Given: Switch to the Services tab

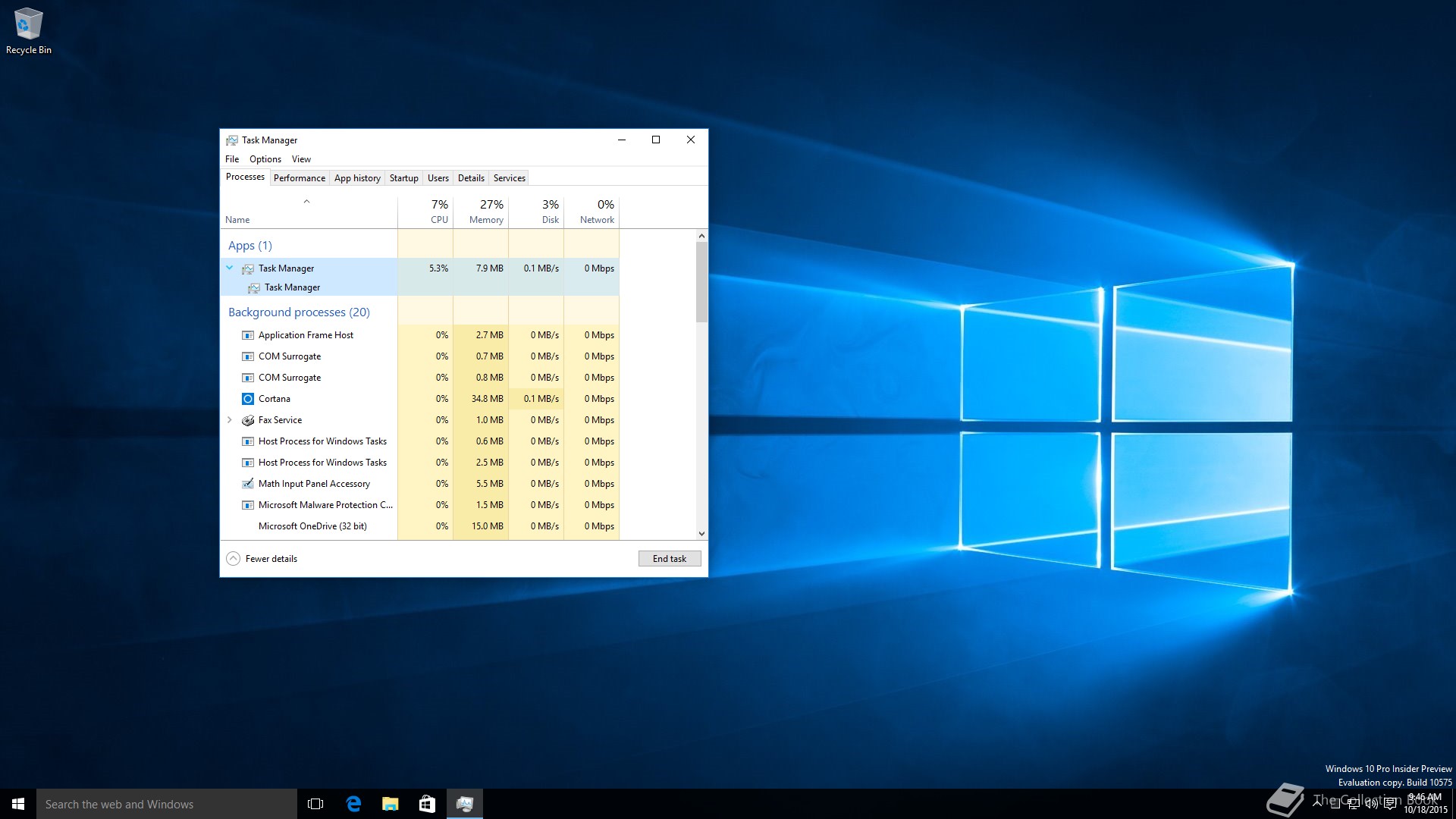Looking at the screenshot, I should [x=510, y=178].
